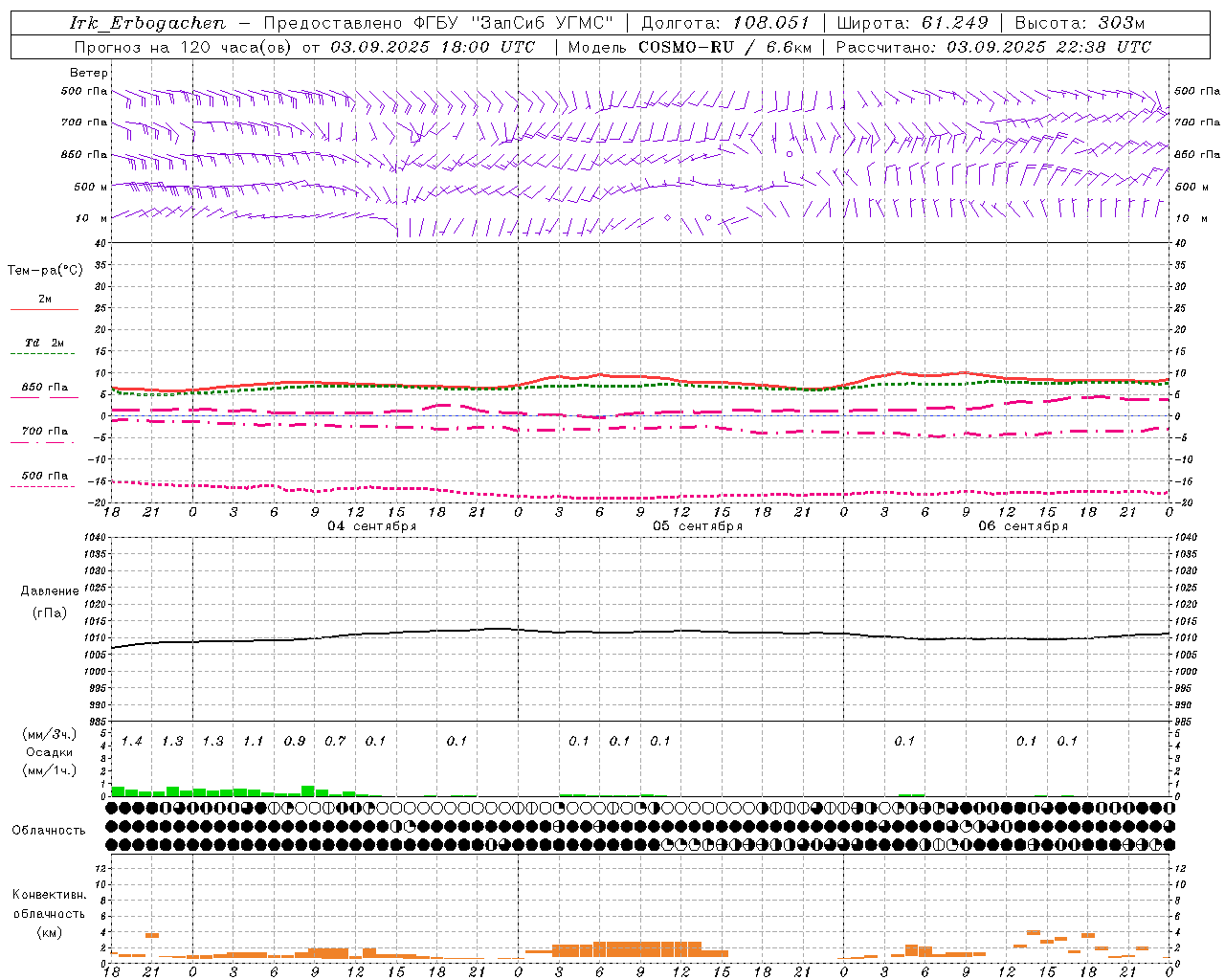Click the Тем-ра(°C) panel label
Viewport: 1225px width, 980px height.
click(x=45, y=271)
